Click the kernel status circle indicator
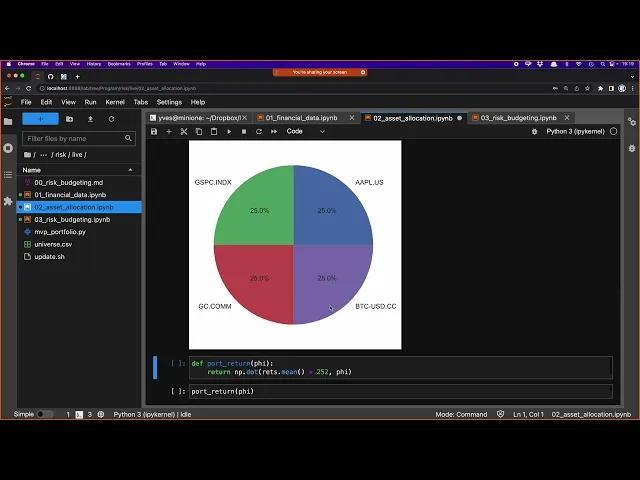 613,131
